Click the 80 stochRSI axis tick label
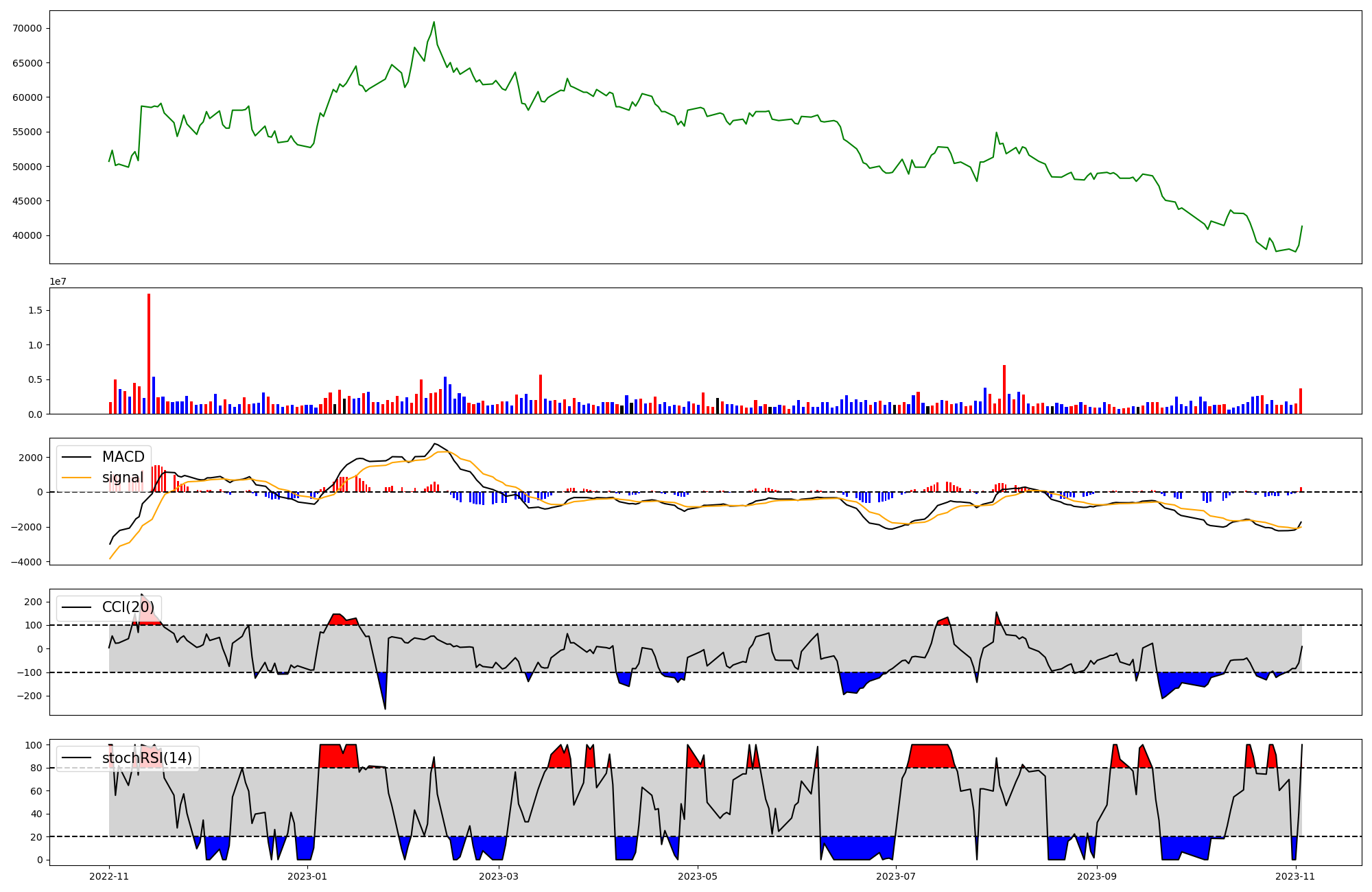Viewport: 1372px width, 892px height. 36,768
